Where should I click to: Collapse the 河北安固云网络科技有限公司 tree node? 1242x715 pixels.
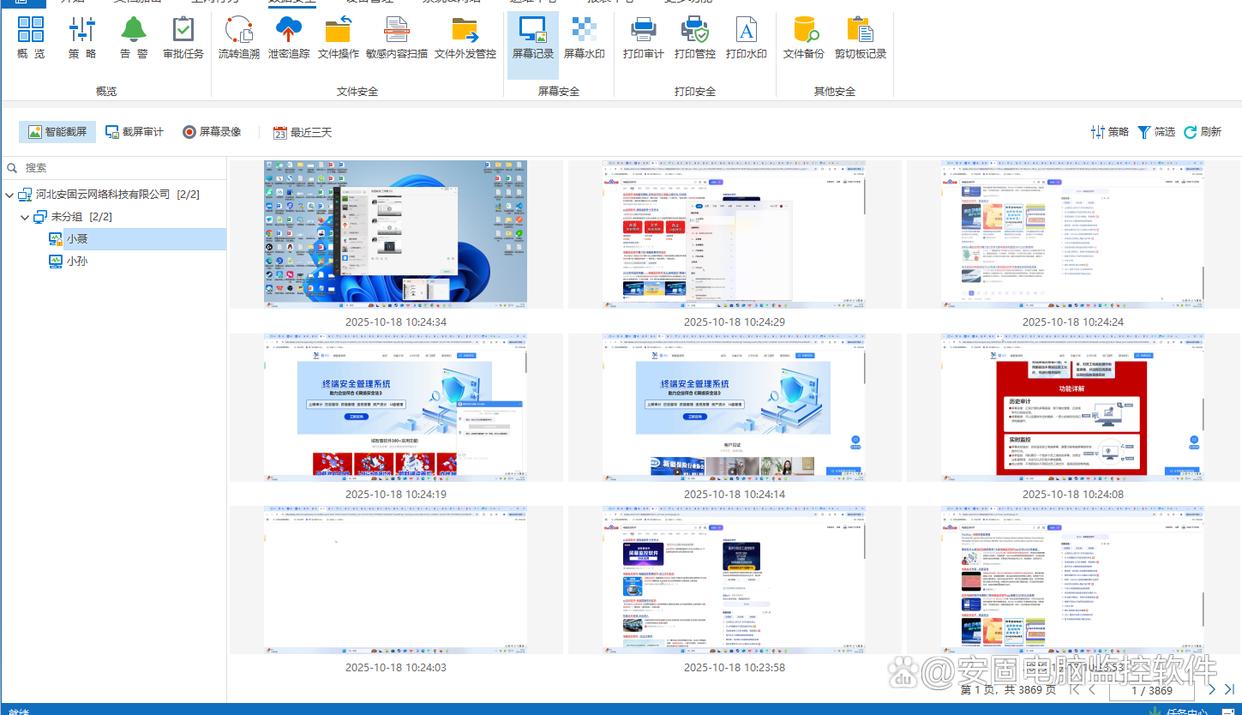(x=10, y=194)
